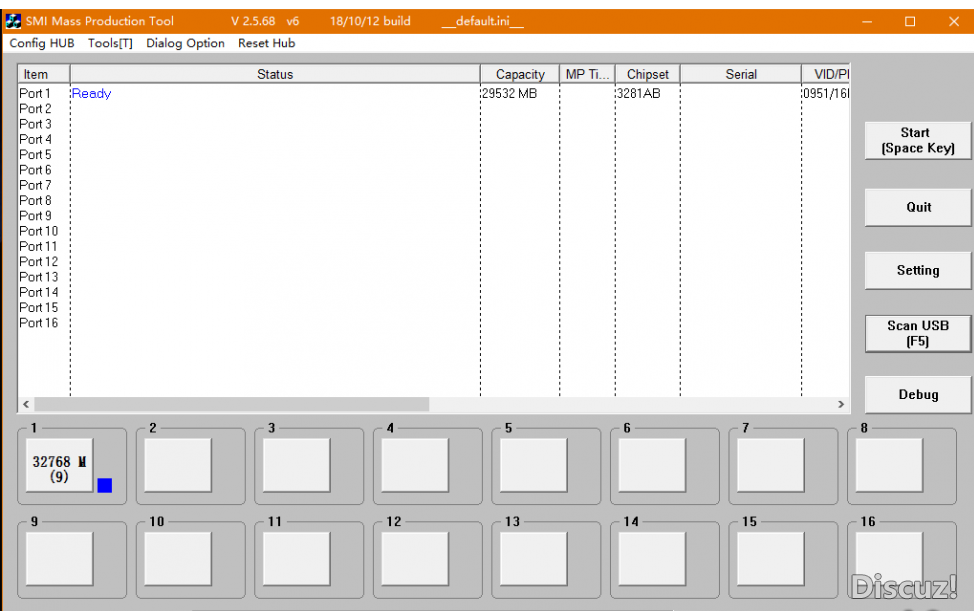Click the empty port slot 2 box
Screen dimensions: 974x611
click(178, 465)
